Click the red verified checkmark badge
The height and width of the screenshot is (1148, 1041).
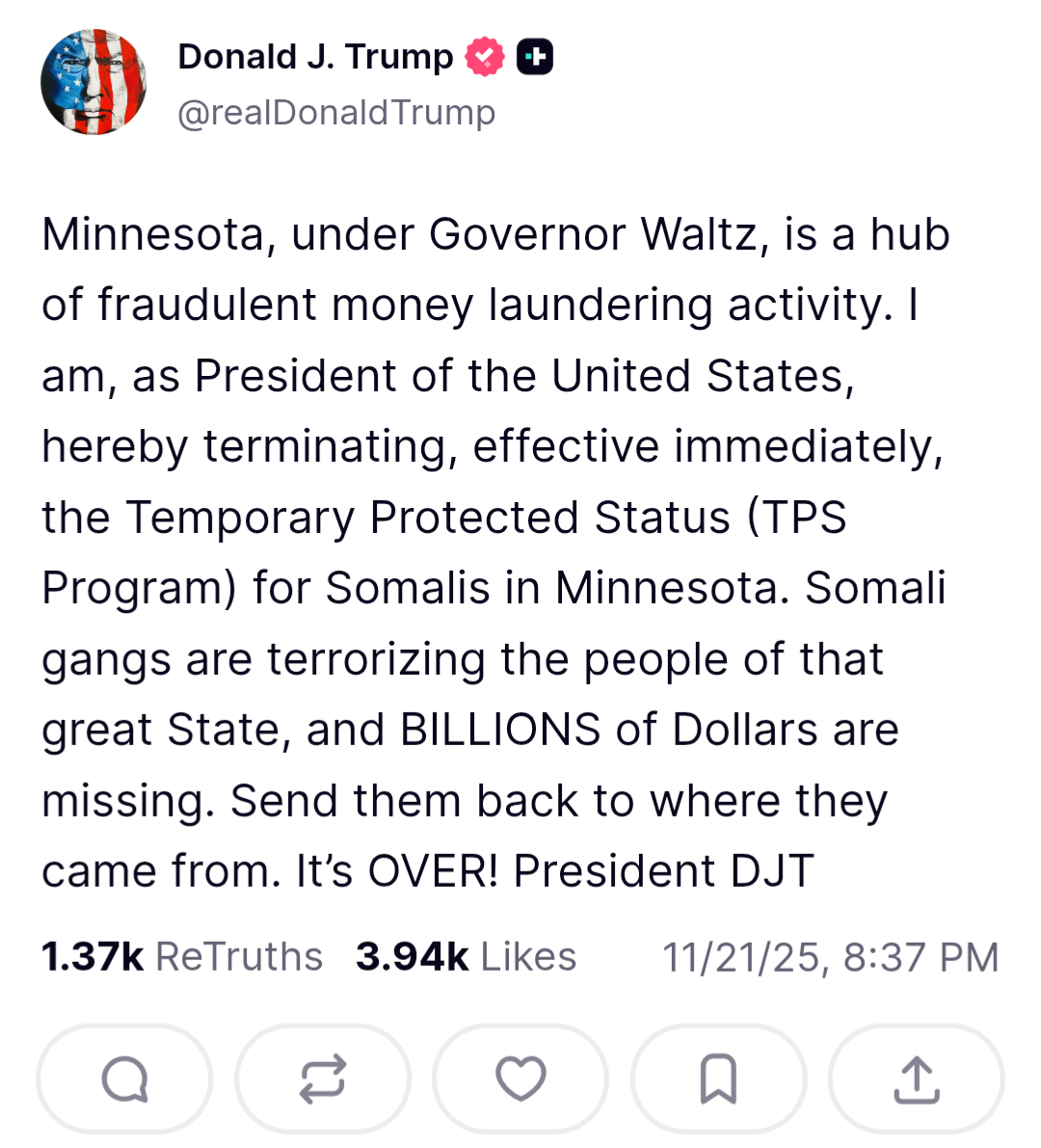(x=485, y=58)
